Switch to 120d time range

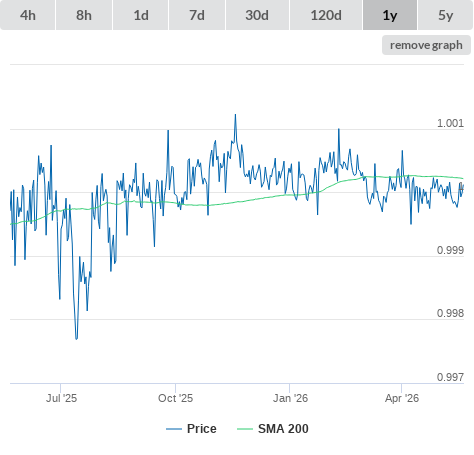point(326,15)
